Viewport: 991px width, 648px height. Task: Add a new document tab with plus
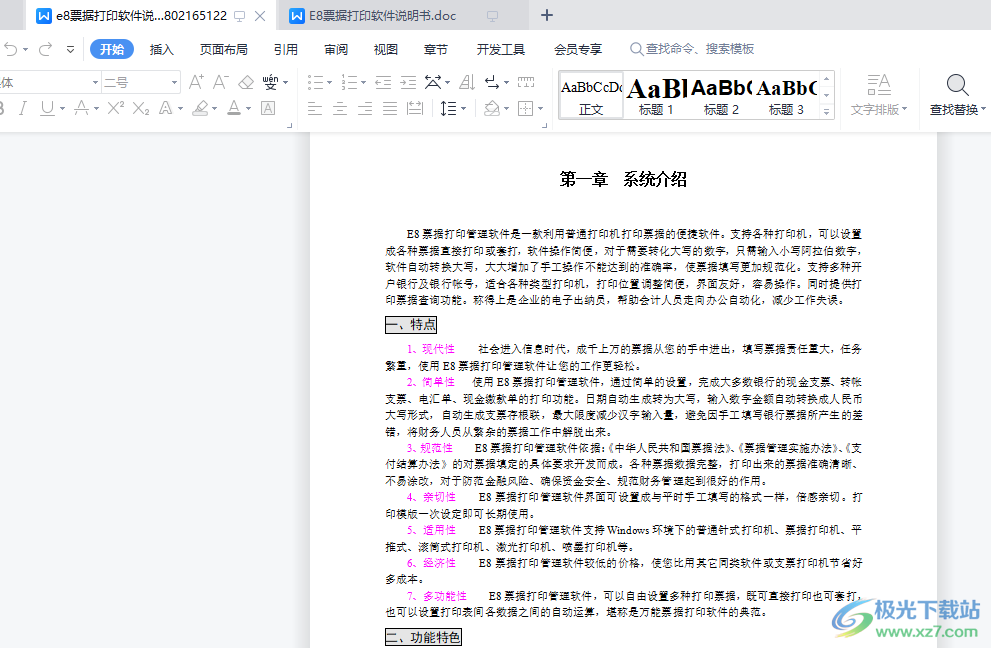[x=547, y=15]
